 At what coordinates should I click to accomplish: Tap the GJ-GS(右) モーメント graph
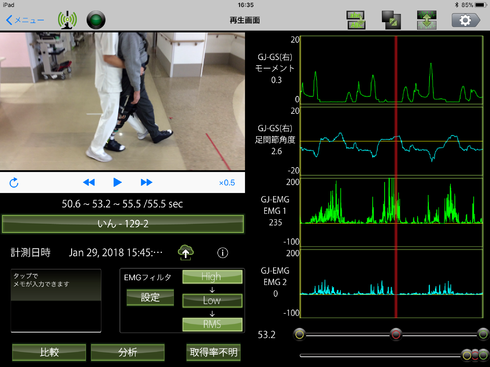click(392, 69)
